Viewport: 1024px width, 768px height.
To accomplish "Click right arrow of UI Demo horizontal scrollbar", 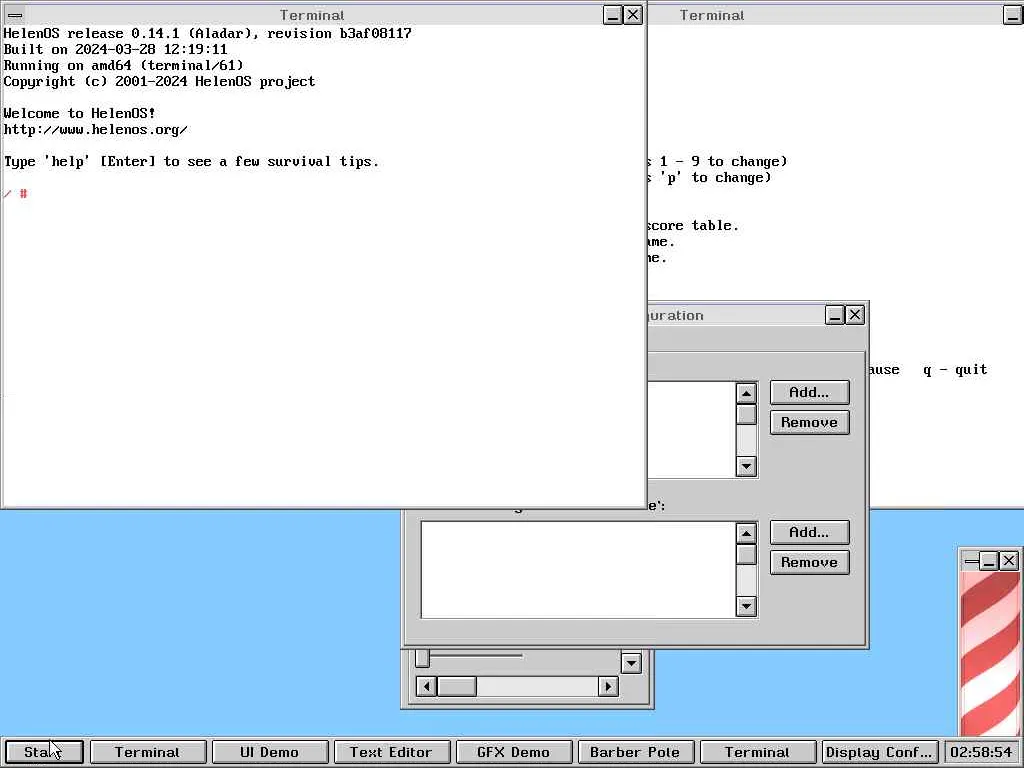I will pyautogui.click(x=608, y=686).
